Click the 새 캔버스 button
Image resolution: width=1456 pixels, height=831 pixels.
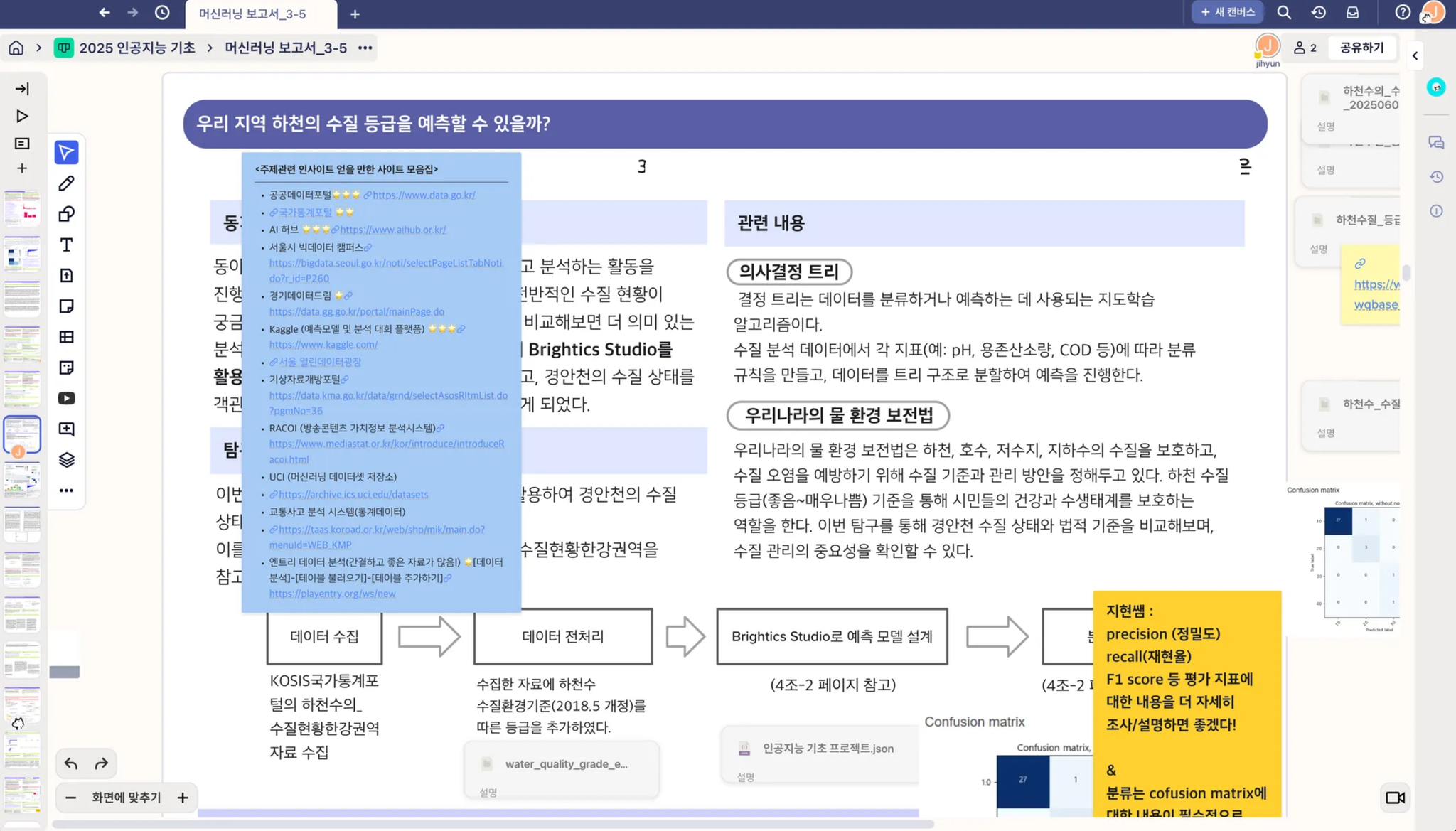coord(1227,12)
